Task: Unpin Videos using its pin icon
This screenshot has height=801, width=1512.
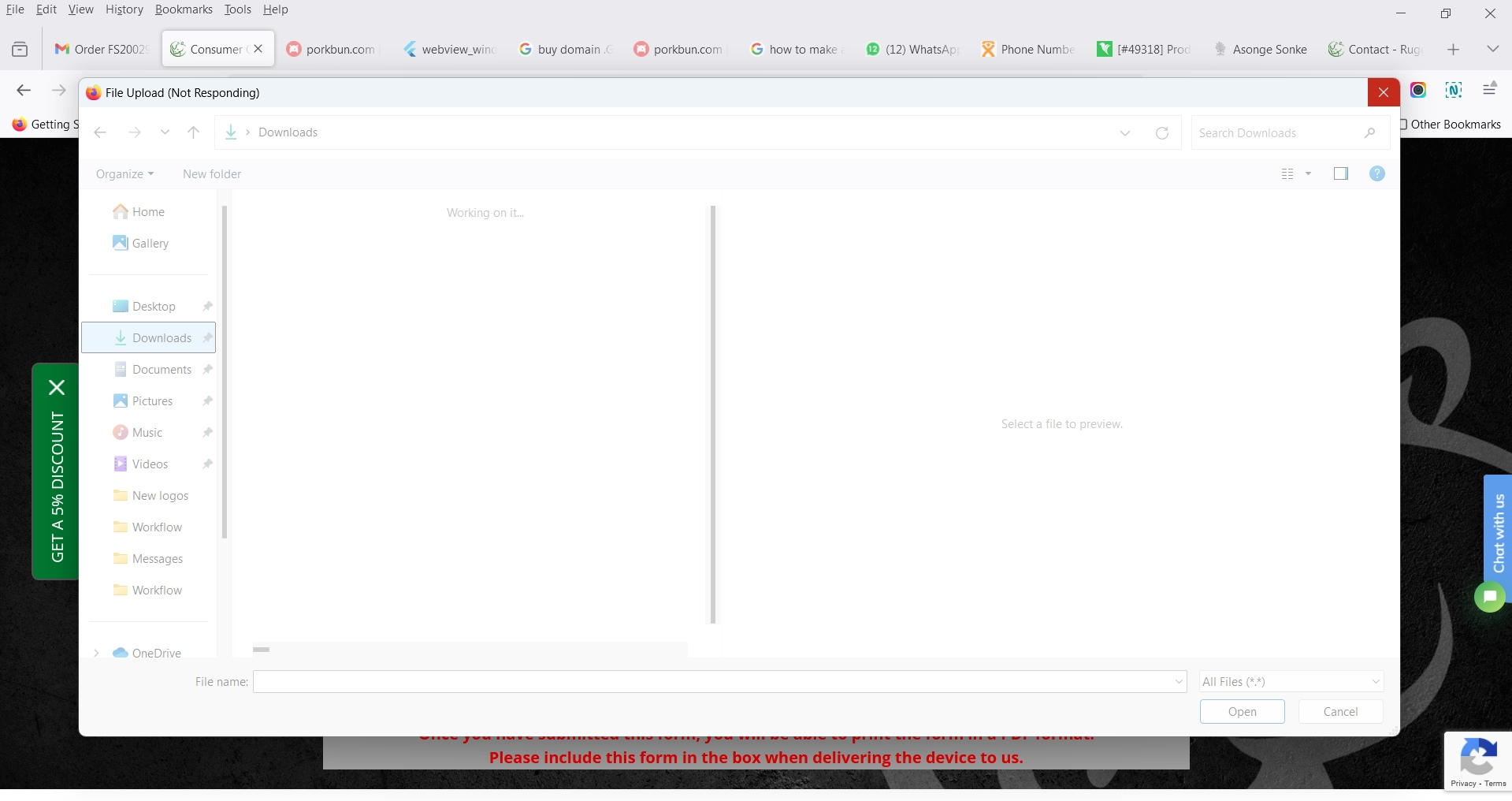Action: pyautogui.click(x=208, y=464)
